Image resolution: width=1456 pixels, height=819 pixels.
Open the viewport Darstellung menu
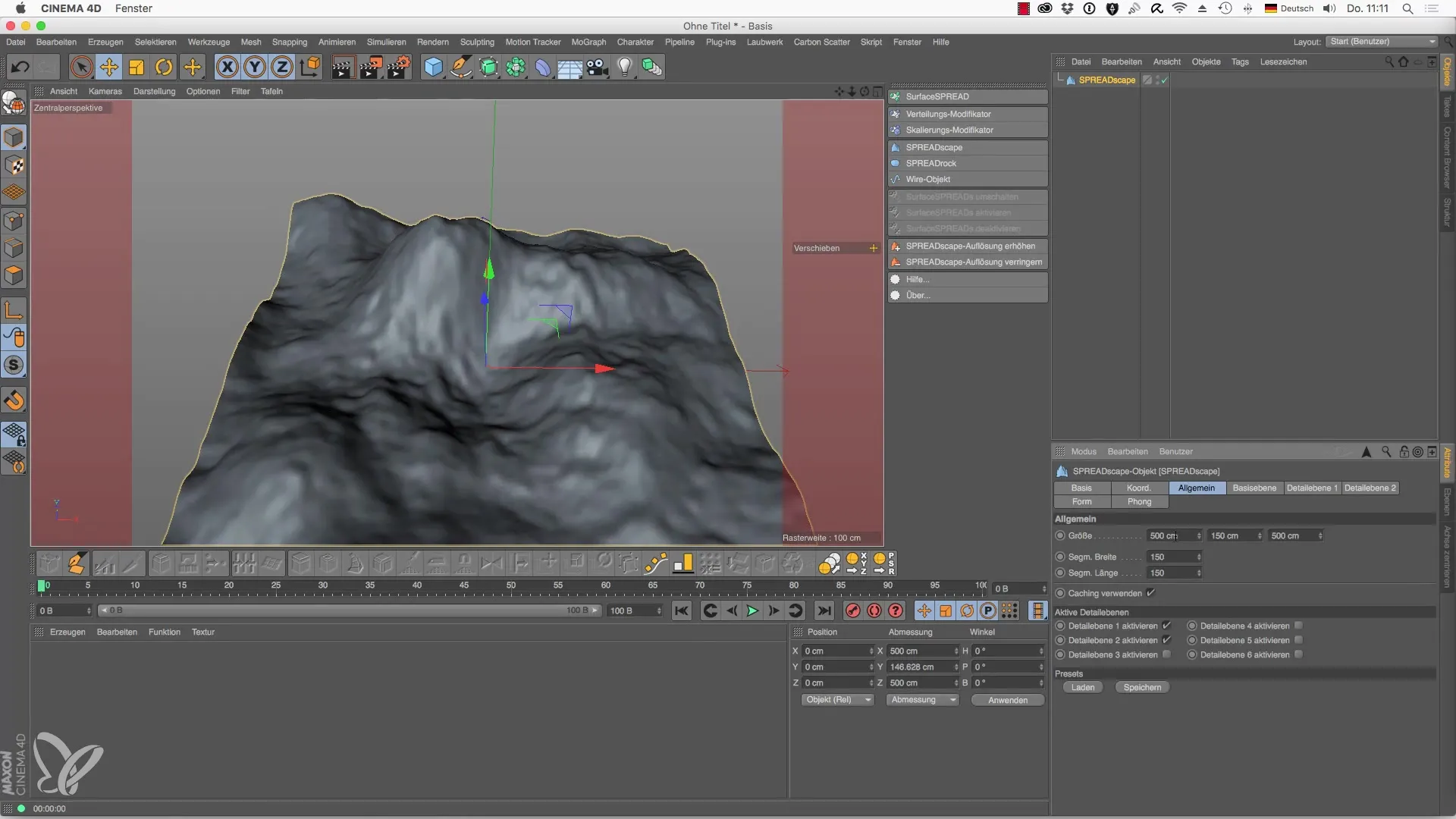pyautogui.click(x=154, y=91)
